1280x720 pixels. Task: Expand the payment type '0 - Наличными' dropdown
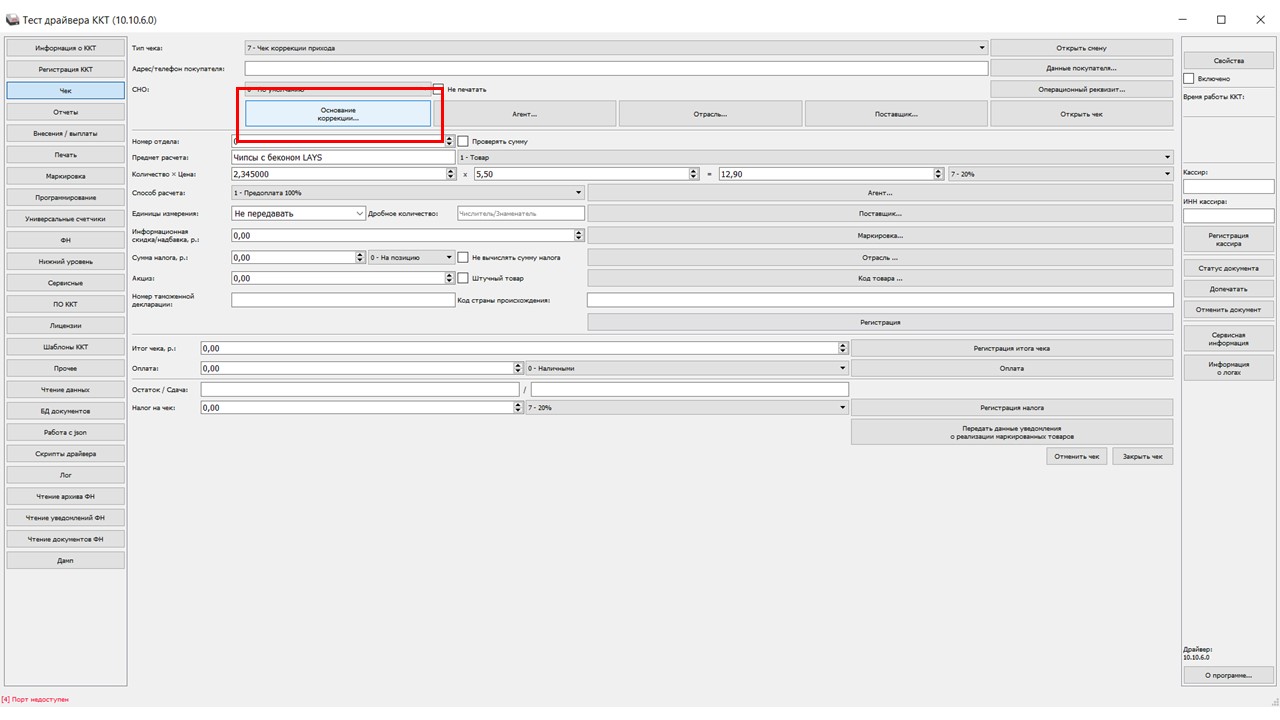(686, 368)
